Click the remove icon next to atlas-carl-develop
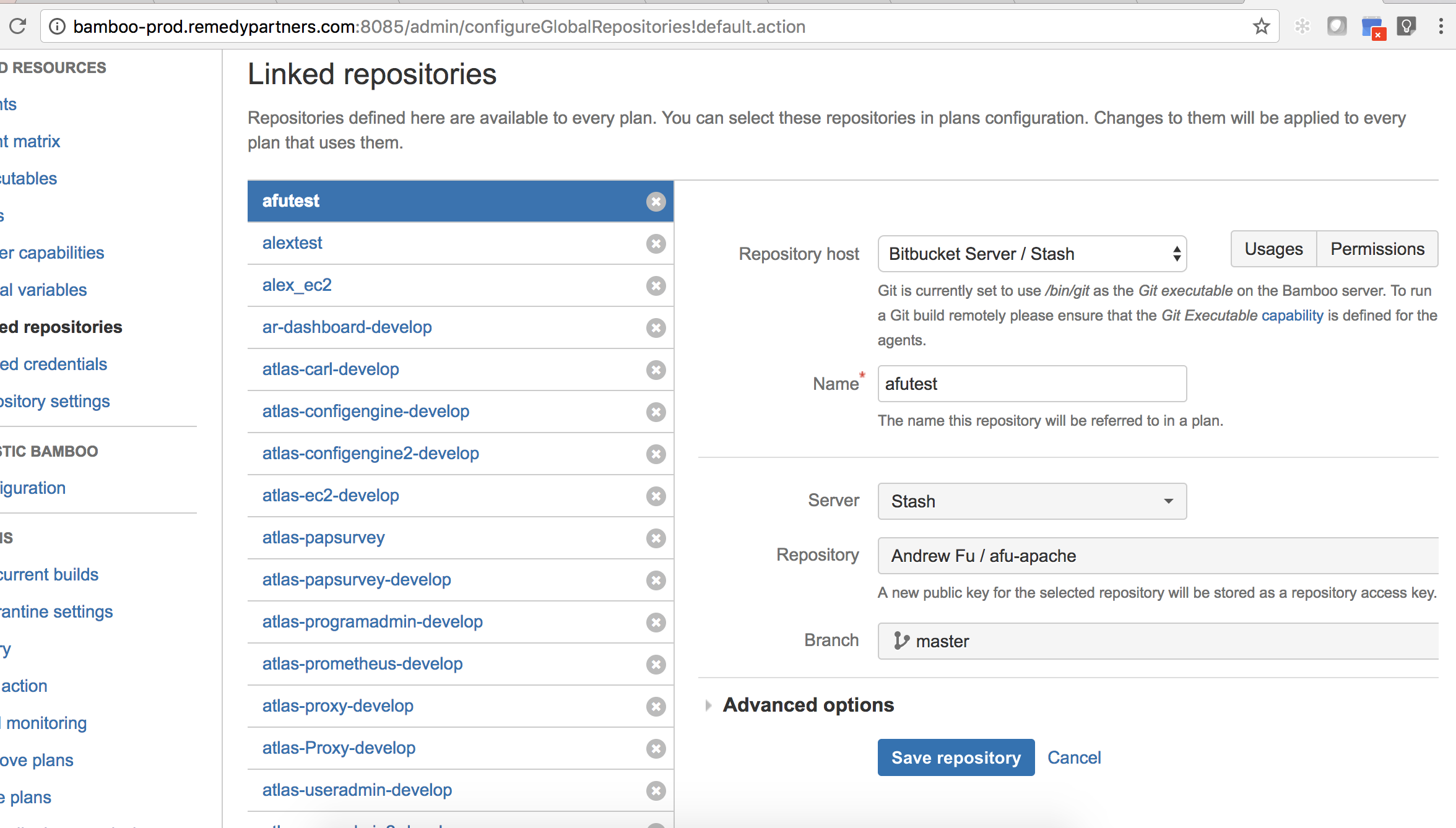The width and height of the screenshot is (1456, 828). (x=656, y=369)
